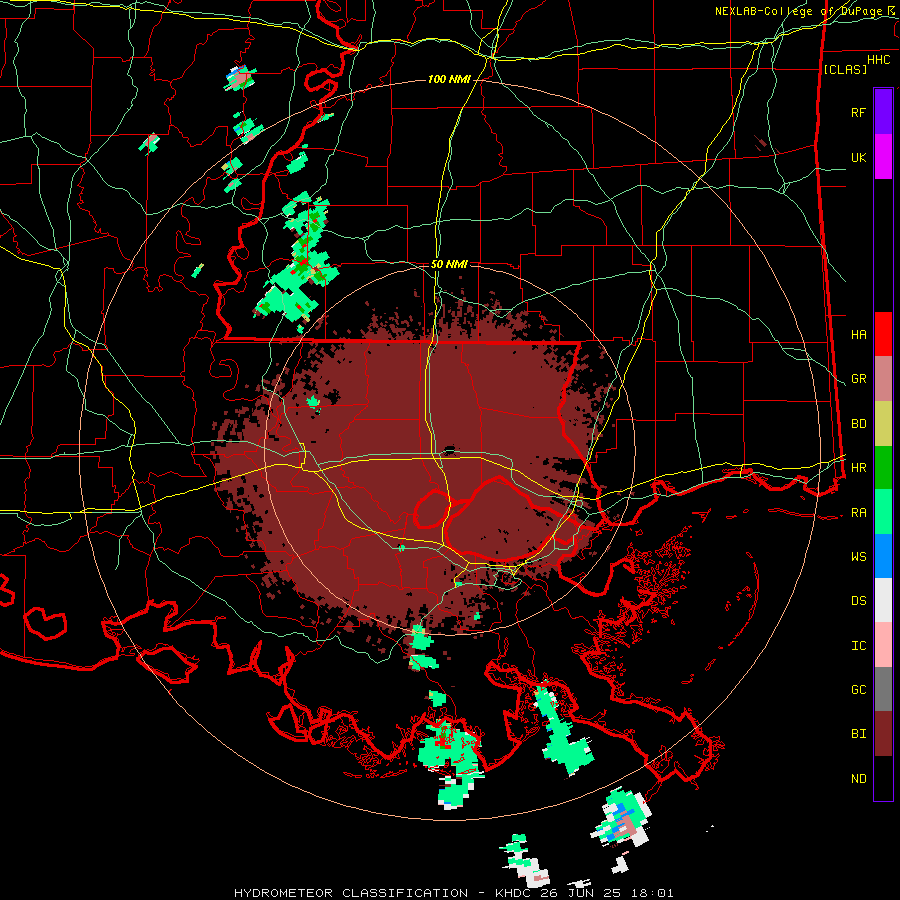
Task: Pick the RA light green swatch
Action: tap(883, 512)
